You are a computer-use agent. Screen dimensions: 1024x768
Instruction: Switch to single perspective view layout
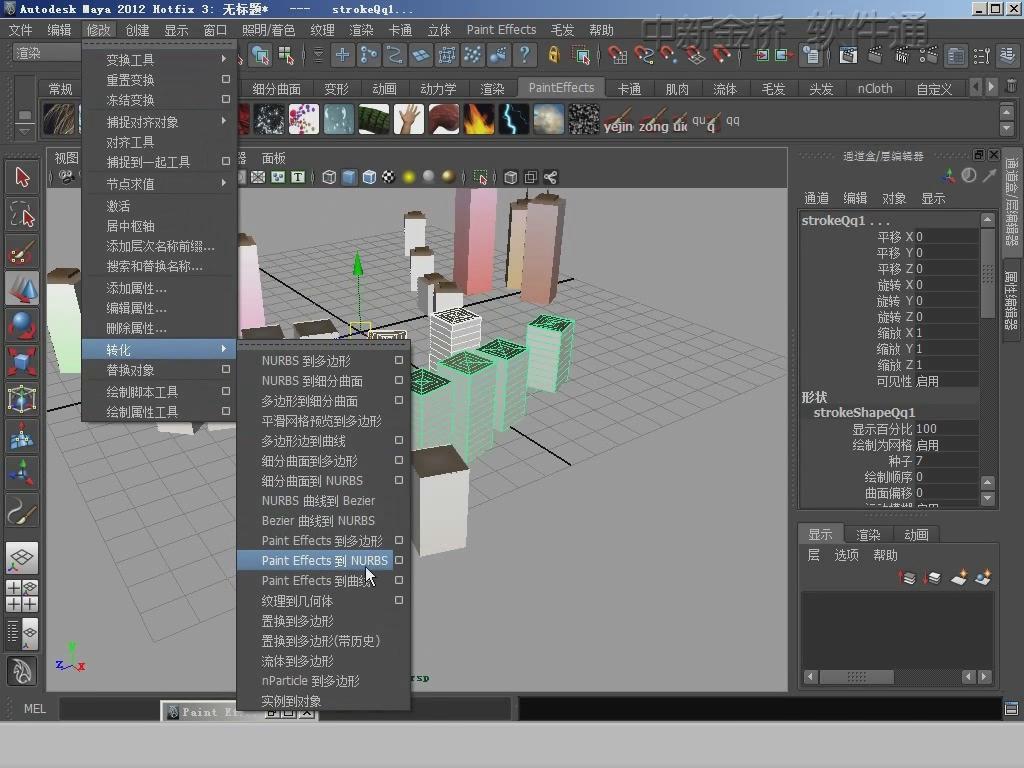pyautogui.click(x=22, y=558)
